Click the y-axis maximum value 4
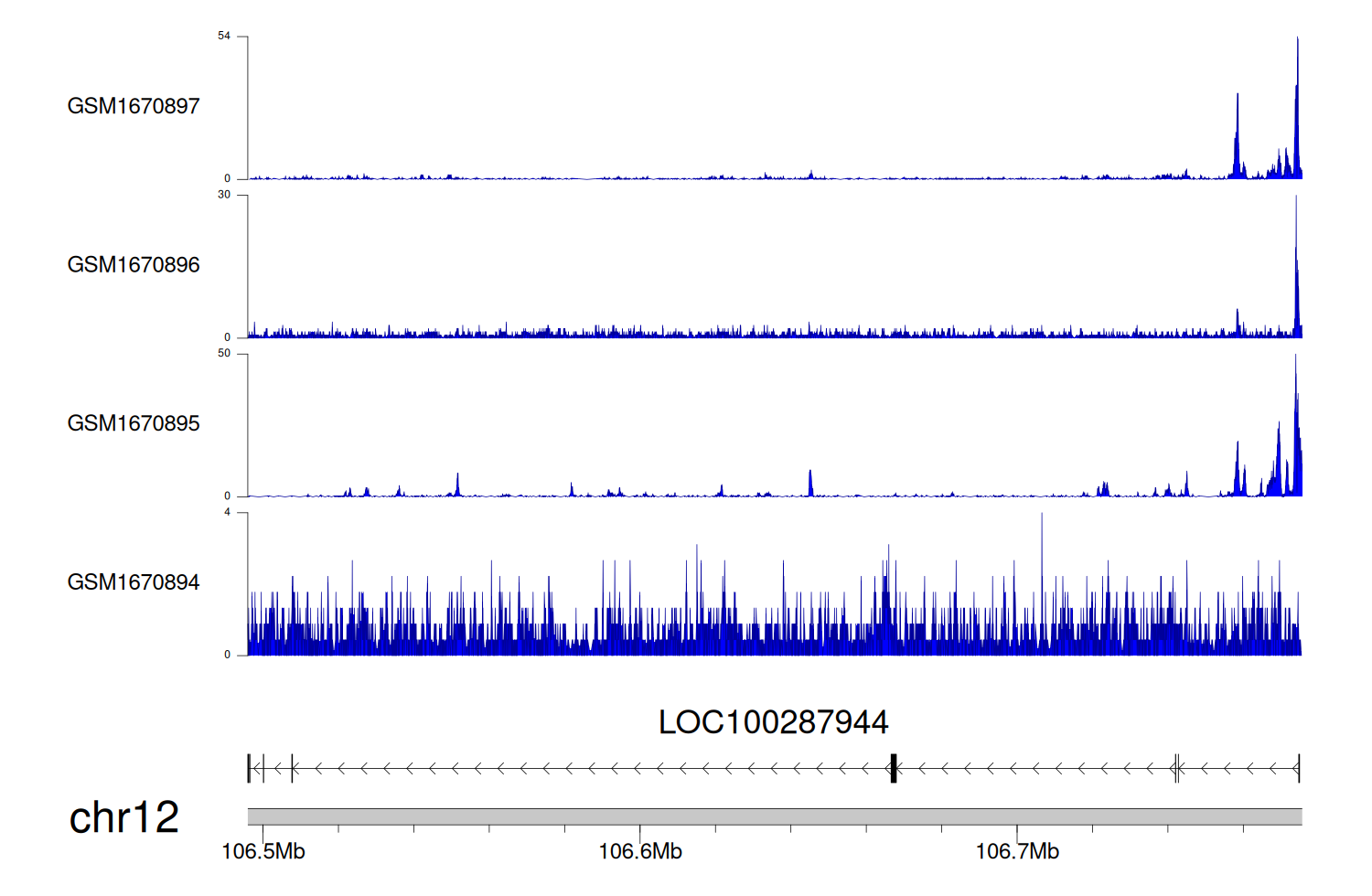The height and width of the screenshot is (896, 1372). tap(228, 512)
